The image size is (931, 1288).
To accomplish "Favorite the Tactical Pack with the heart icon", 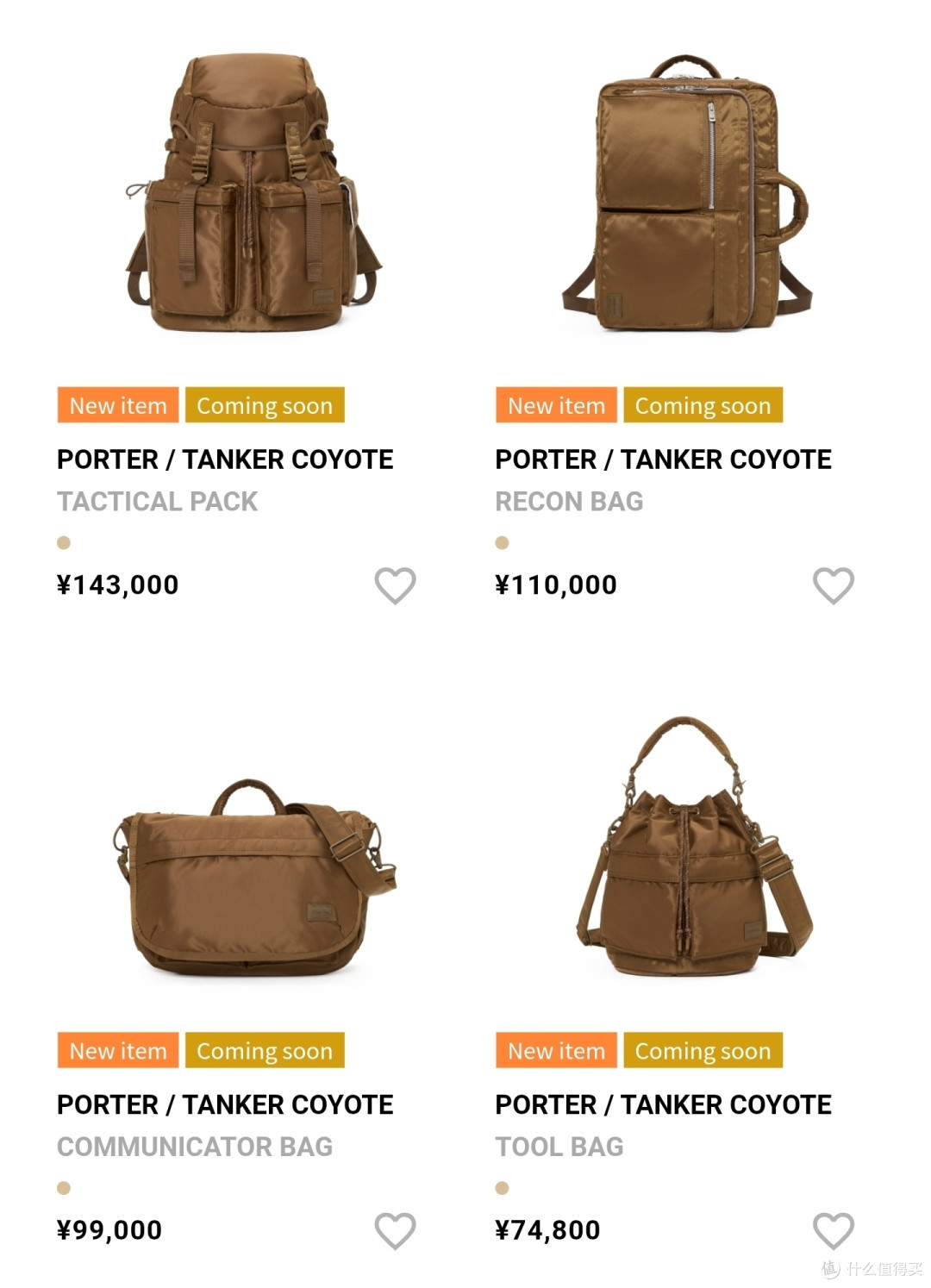I will coord(395,585).
